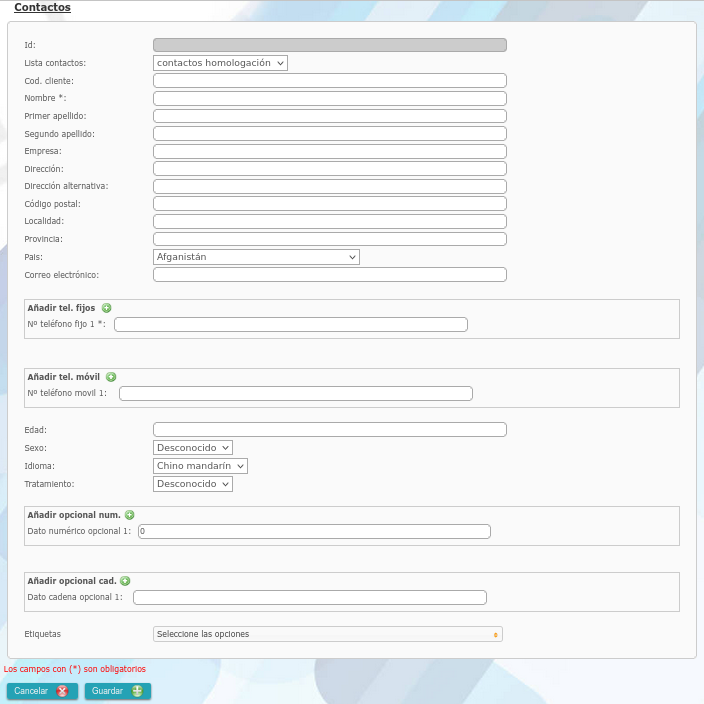Image resolution: width=704 pixels, height=704 pixels.
Task: Add another mobile phone with the plus icon
Action: 111,377
